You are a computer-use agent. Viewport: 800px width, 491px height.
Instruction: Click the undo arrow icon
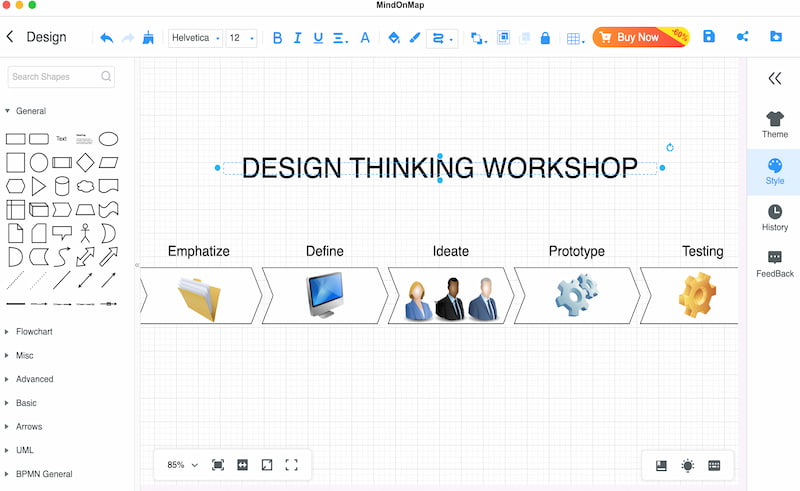106,38
